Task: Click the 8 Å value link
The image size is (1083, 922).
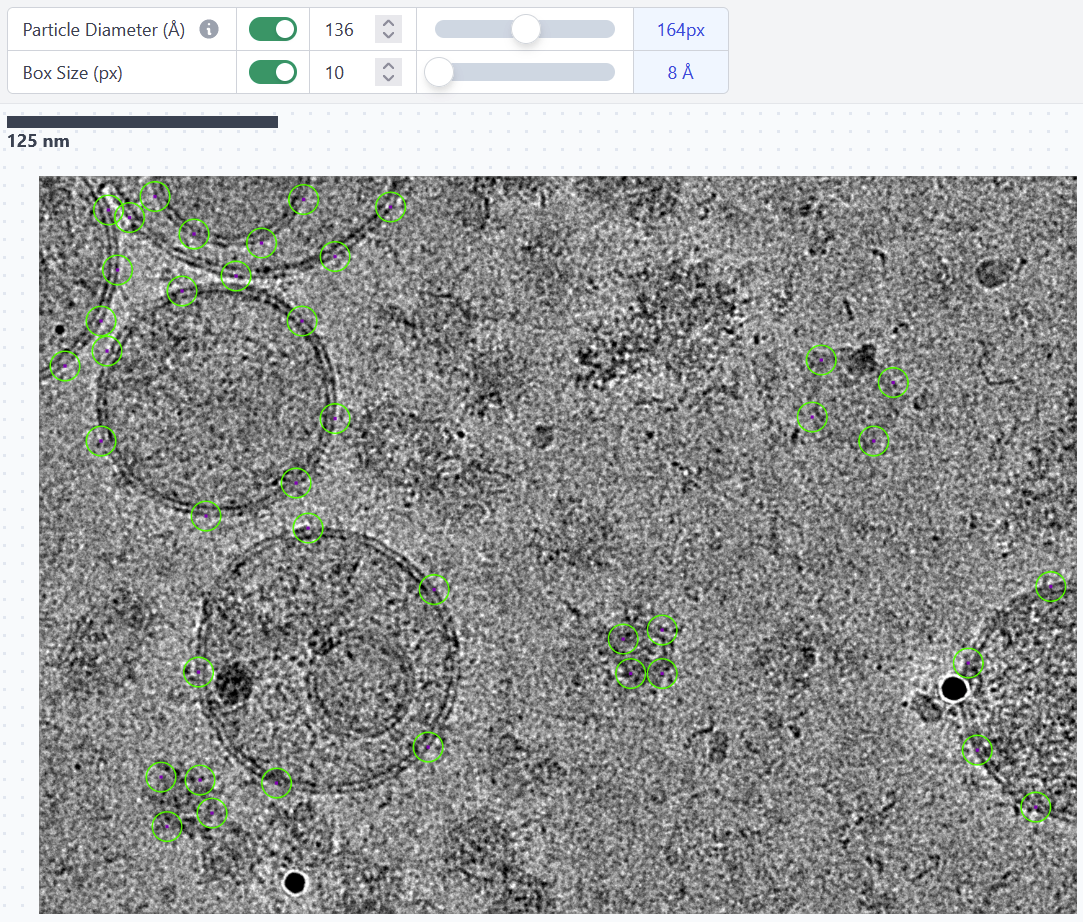Action: point(680,72)
